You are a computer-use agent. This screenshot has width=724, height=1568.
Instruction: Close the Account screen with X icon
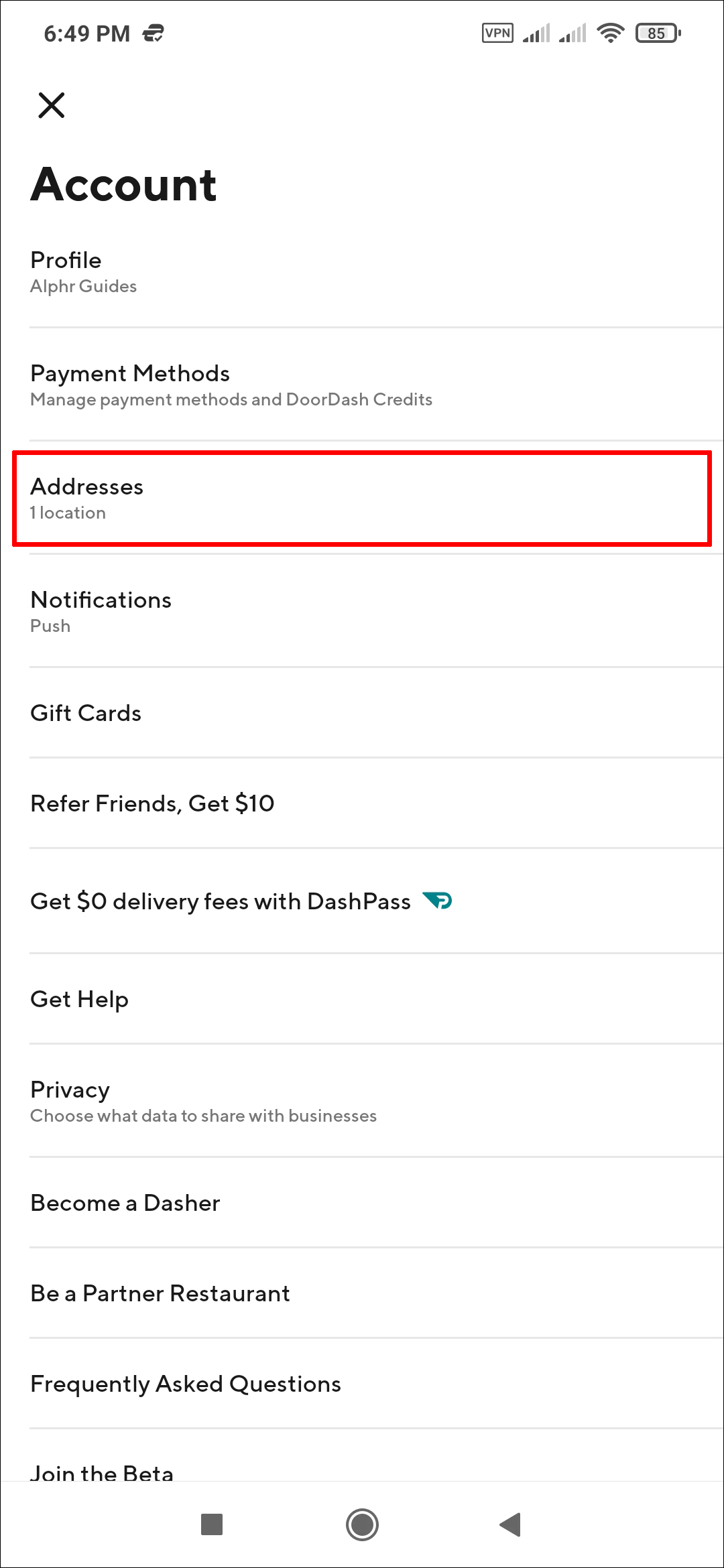tap(52, 105)
